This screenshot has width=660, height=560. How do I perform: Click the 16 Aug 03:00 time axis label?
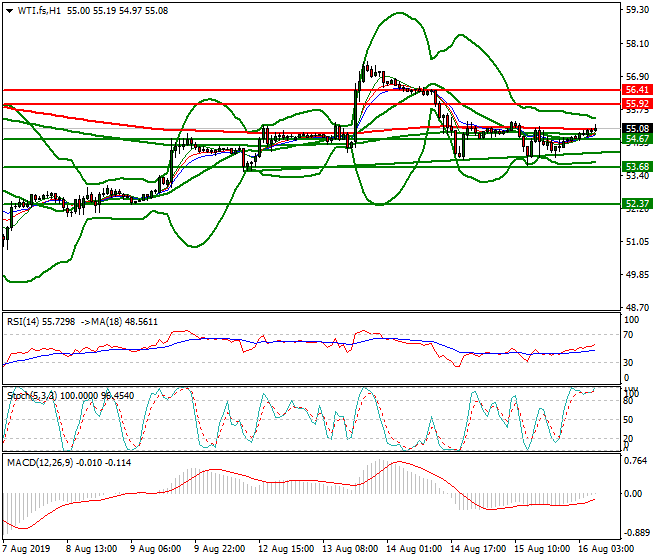tap(606, 549)
